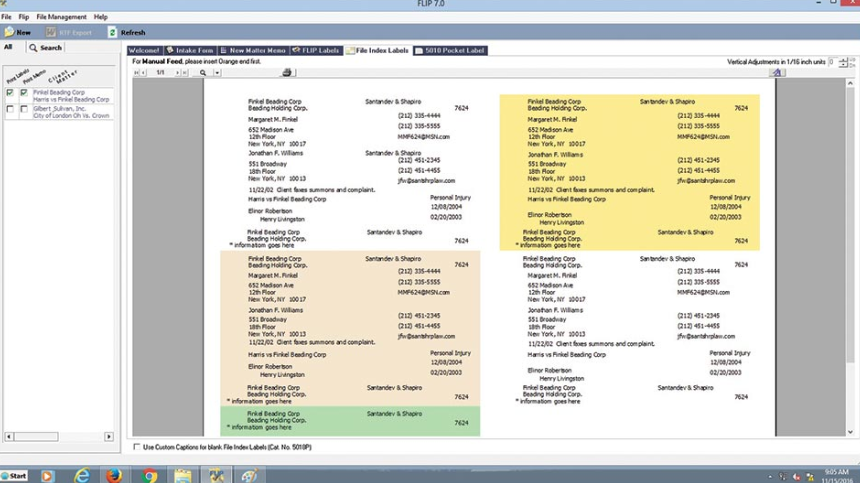860x483 pixels.
Task: Open the Search tab in sidebar
Action: click(x=46, y=48)
